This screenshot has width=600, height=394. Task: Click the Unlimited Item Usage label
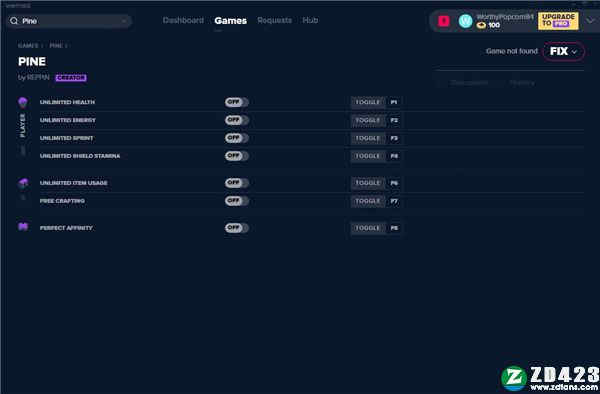(x=73, y=183)
